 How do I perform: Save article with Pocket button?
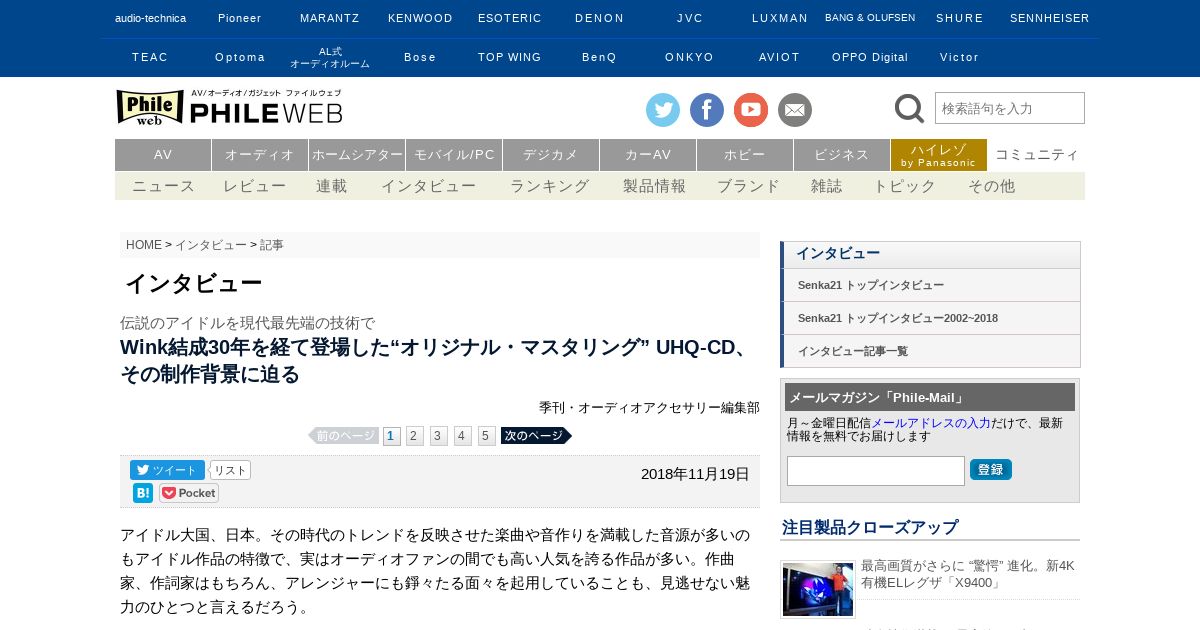pyautogui.click(x=189, y=493)
